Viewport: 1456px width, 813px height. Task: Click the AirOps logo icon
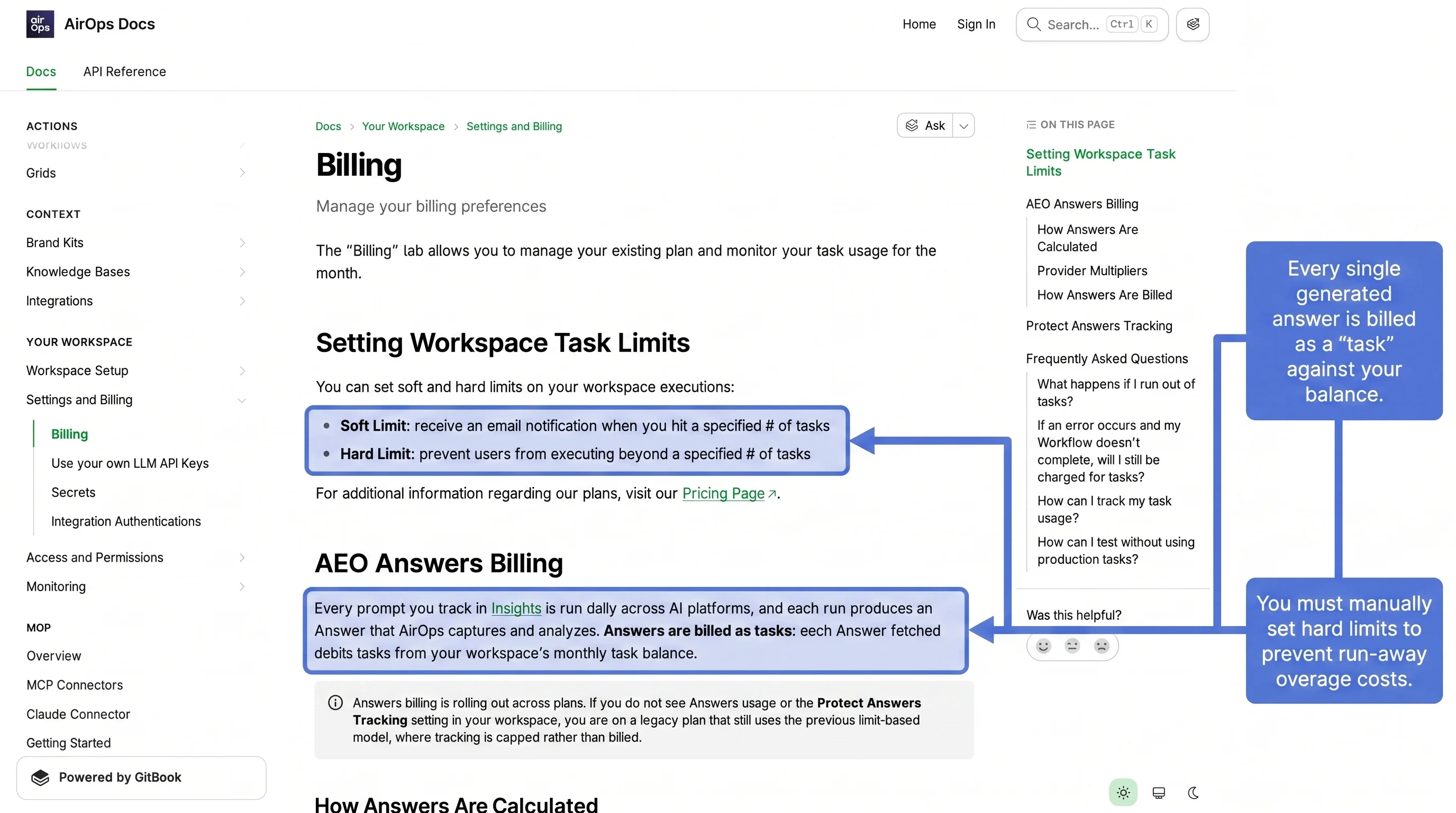pyautogui.click(x=40, y=24)
